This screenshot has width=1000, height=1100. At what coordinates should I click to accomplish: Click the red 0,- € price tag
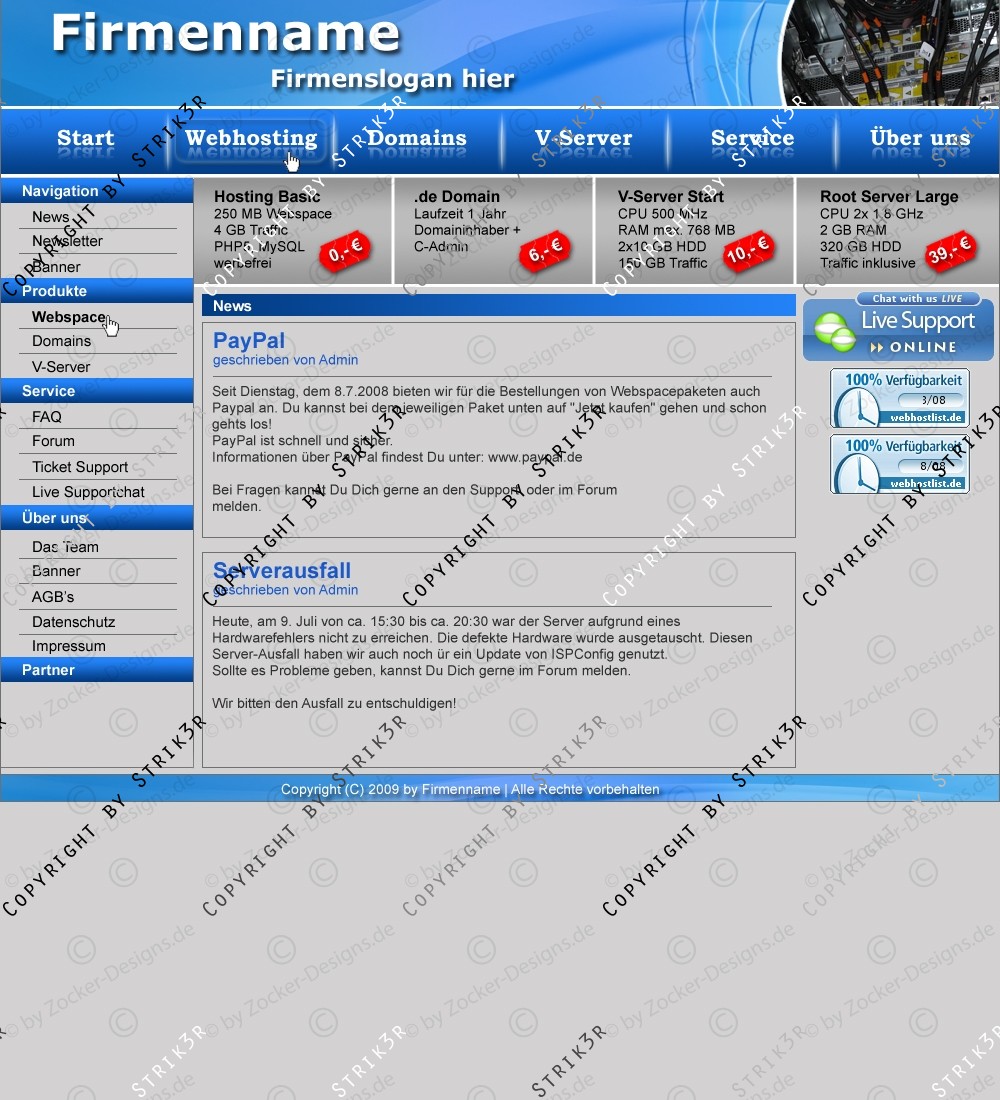tap(345, 252)
